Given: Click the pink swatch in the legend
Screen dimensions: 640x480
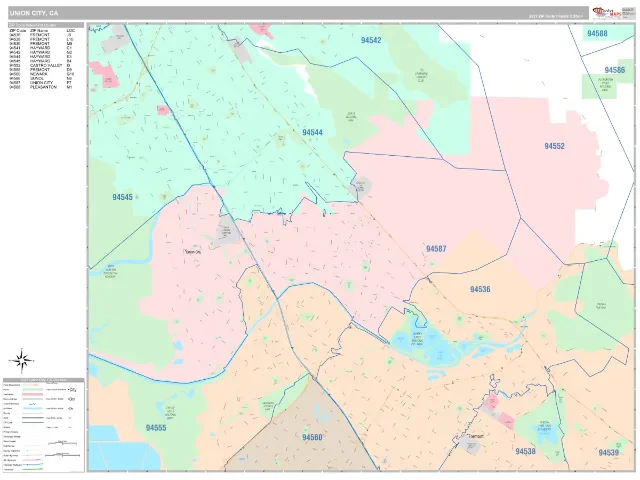Looking at the screenshot, I should (32, 394).
